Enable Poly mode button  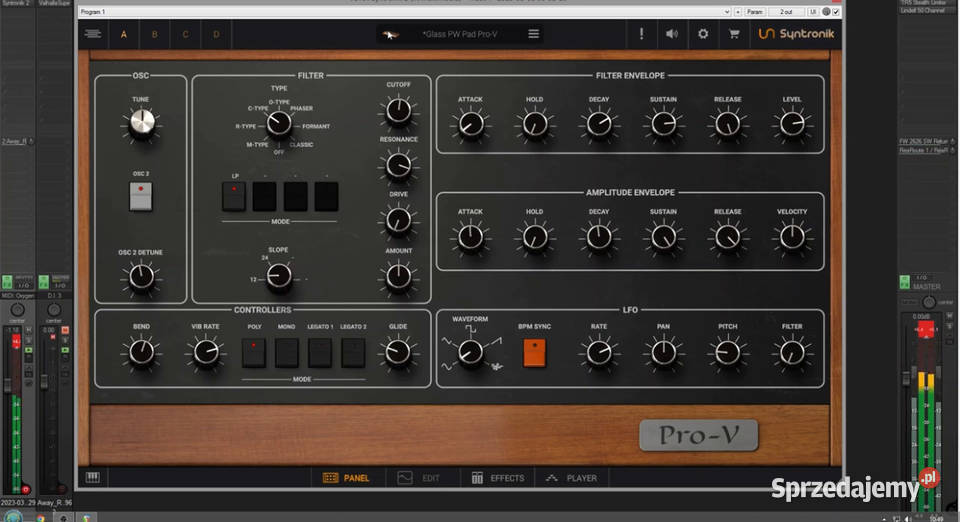point(254,353)
